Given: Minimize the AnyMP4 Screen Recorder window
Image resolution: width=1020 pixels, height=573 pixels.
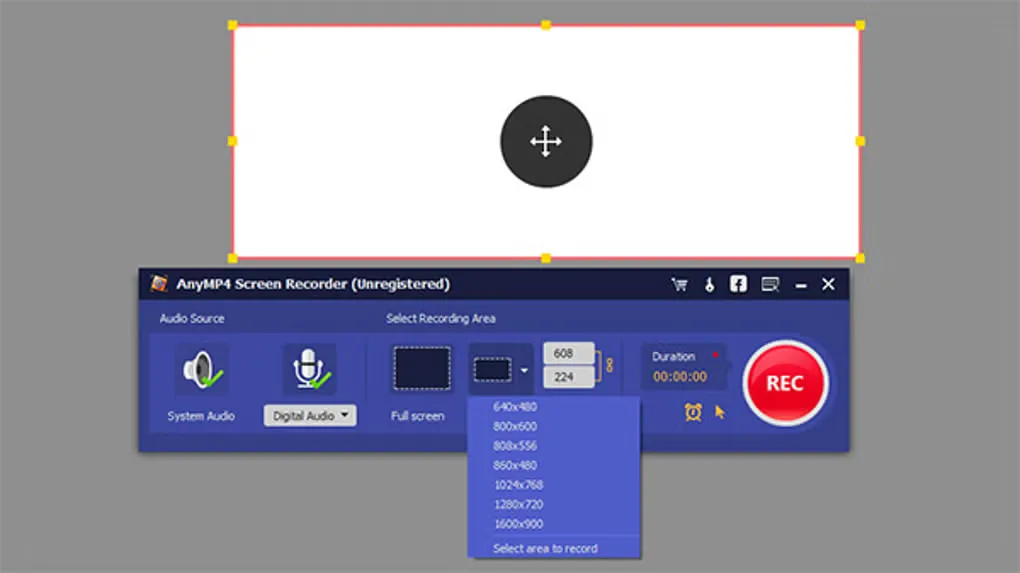Looking at the screenshot, I should 801,286.
